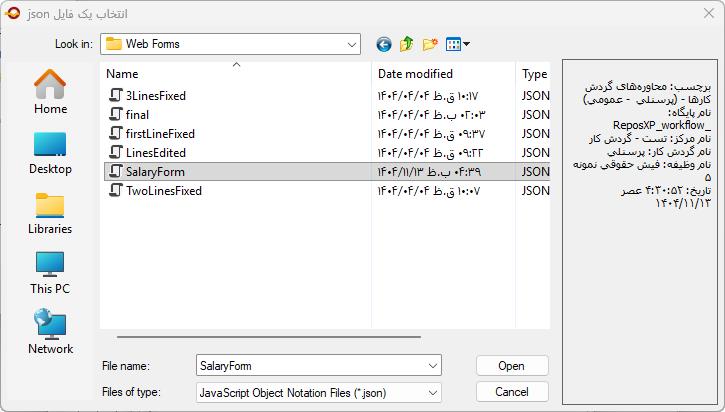
Task: Select the firstLineFixed file
Action: click(x=160, y=134)
